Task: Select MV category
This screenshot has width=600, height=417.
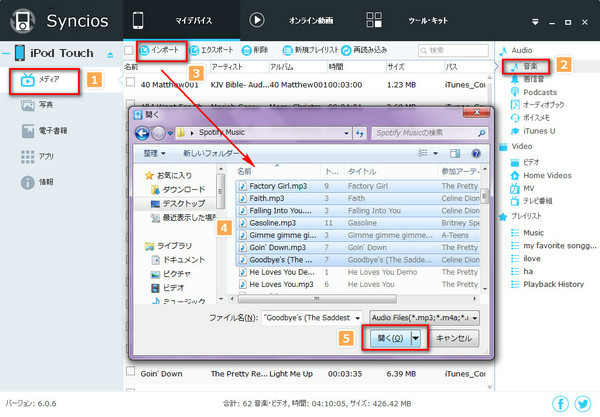Action: click(x=523, y=189)
